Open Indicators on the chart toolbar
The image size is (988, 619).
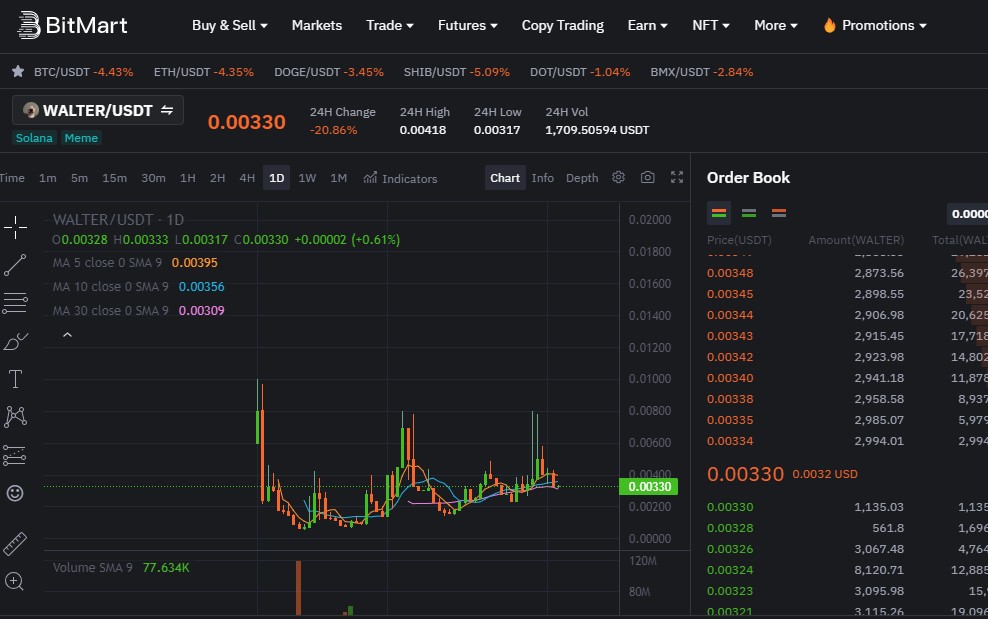coord(400,178)
